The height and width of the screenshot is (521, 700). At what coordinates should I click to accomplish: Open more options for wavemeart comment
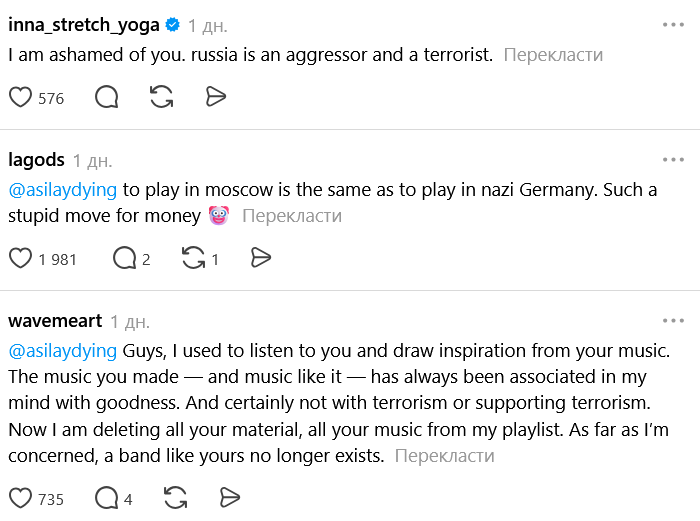(x=673, y=321)
